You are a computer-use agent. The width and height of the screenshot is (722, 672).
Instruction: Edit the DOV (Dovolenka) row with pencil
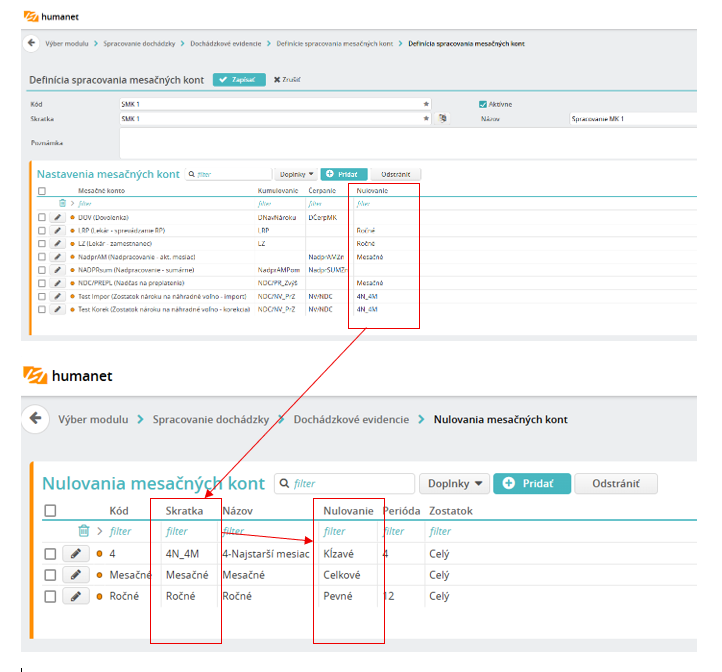57,217
